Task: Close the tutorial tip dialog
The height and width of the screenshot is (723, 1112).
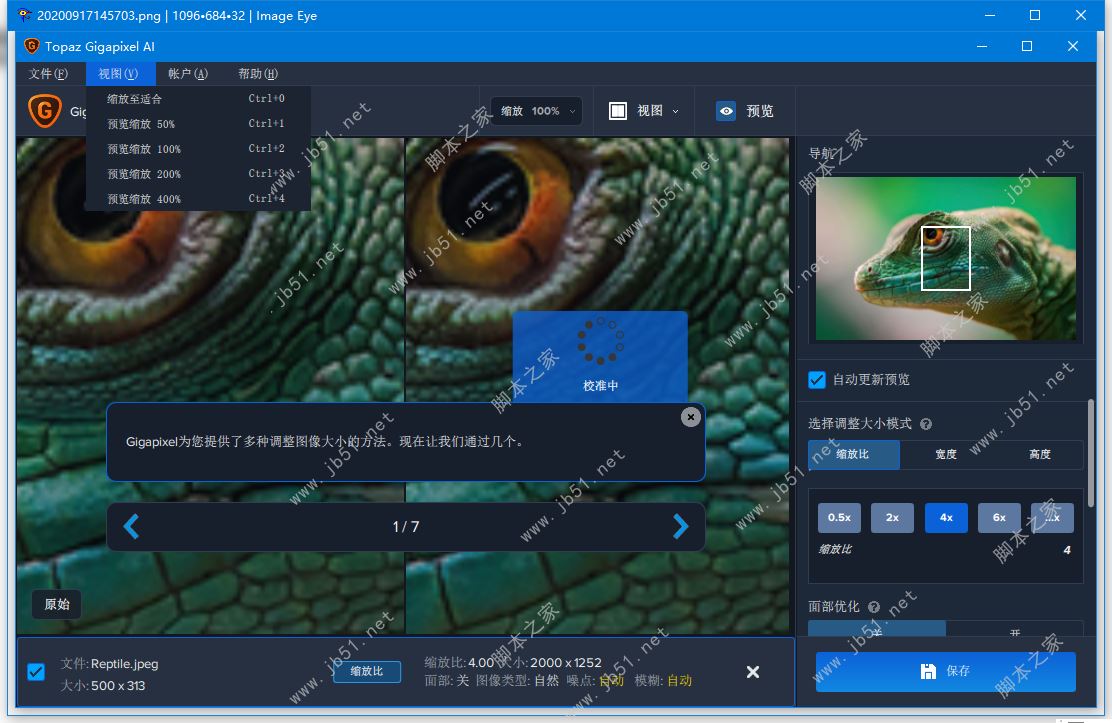Action: coord(690,417)
